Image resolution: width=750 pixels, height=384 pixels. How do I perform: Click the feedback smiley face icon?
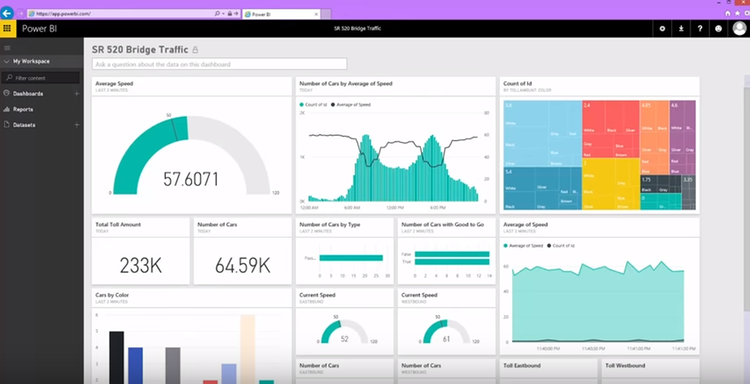coord(718,29)
